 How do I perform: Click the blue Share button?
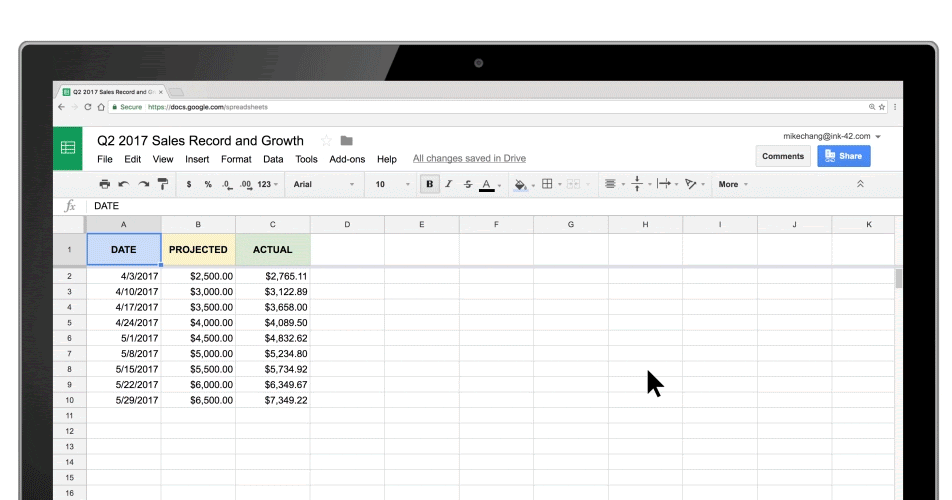[843, 156]
